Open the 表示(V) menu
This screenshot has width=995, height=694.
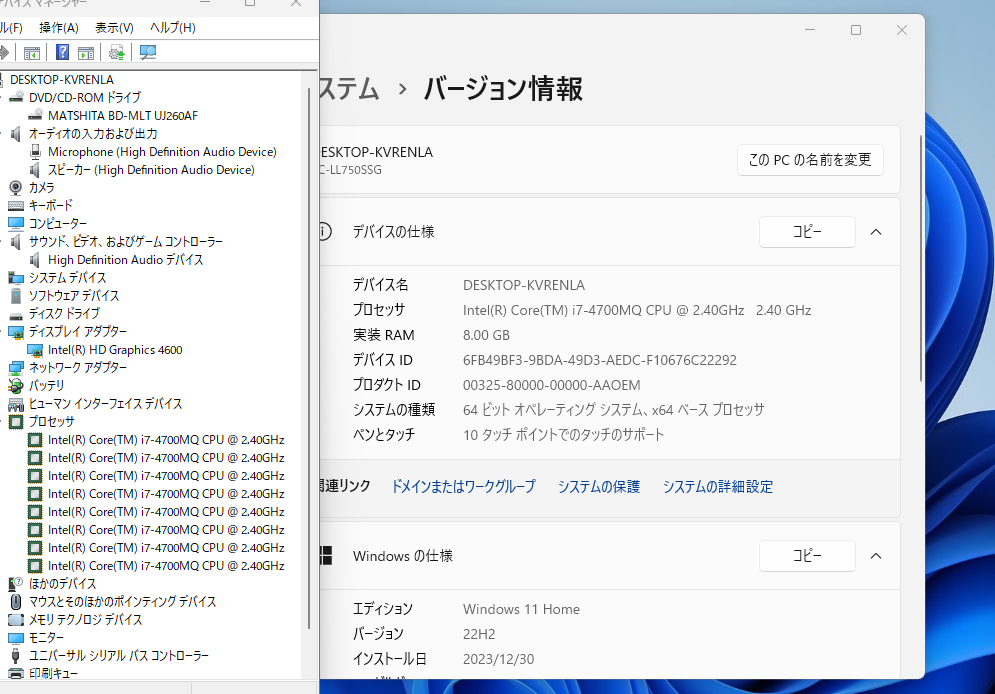coord(114,27)
